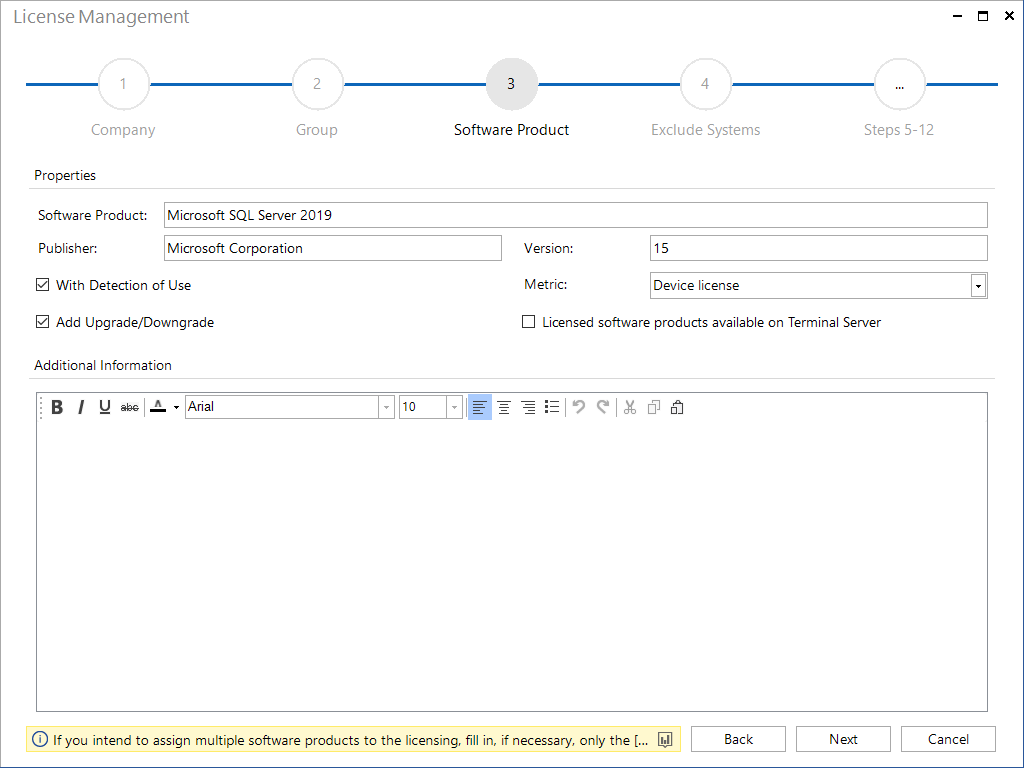1024x768 pixels.
Task: Click the Back button
Action: coord(738,739)
